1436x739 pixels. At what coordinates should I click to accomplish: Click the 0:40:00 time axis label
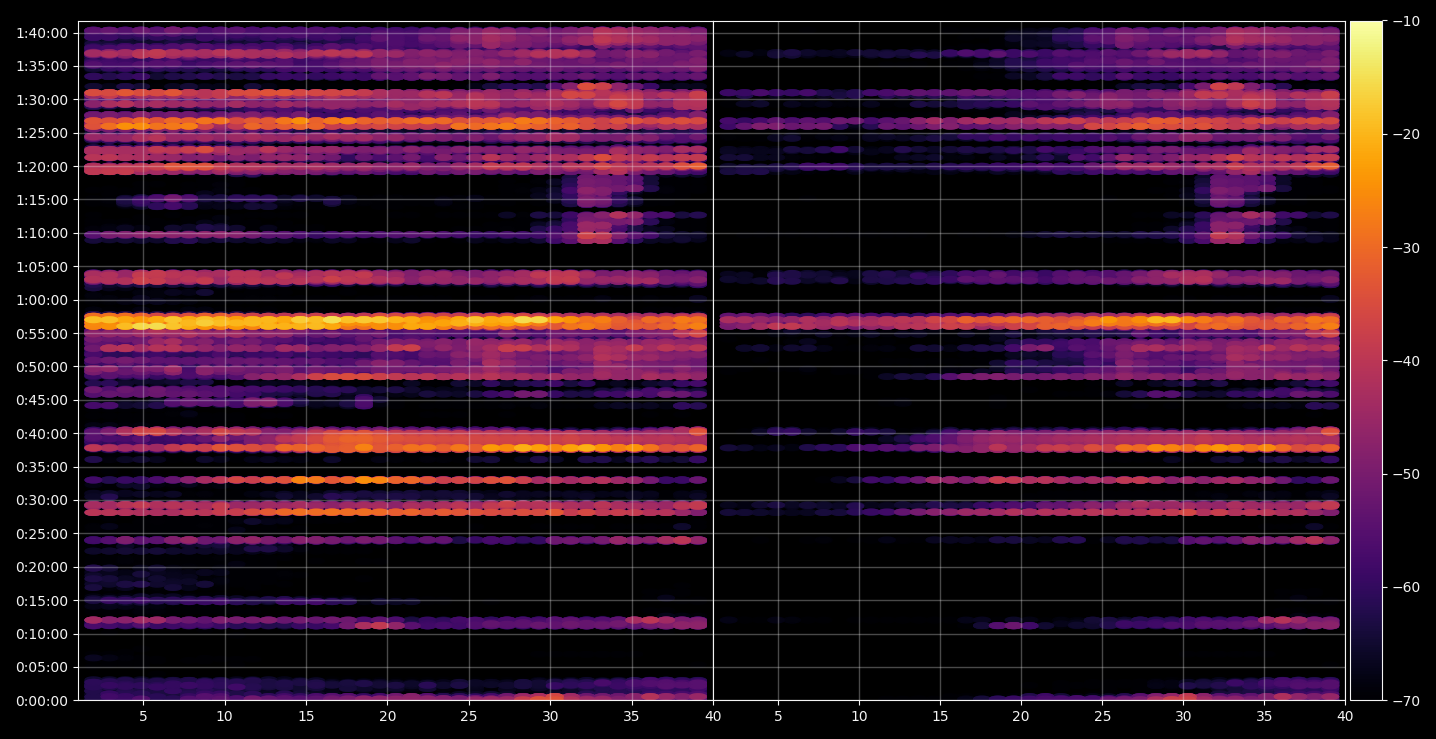coord(42,434)
